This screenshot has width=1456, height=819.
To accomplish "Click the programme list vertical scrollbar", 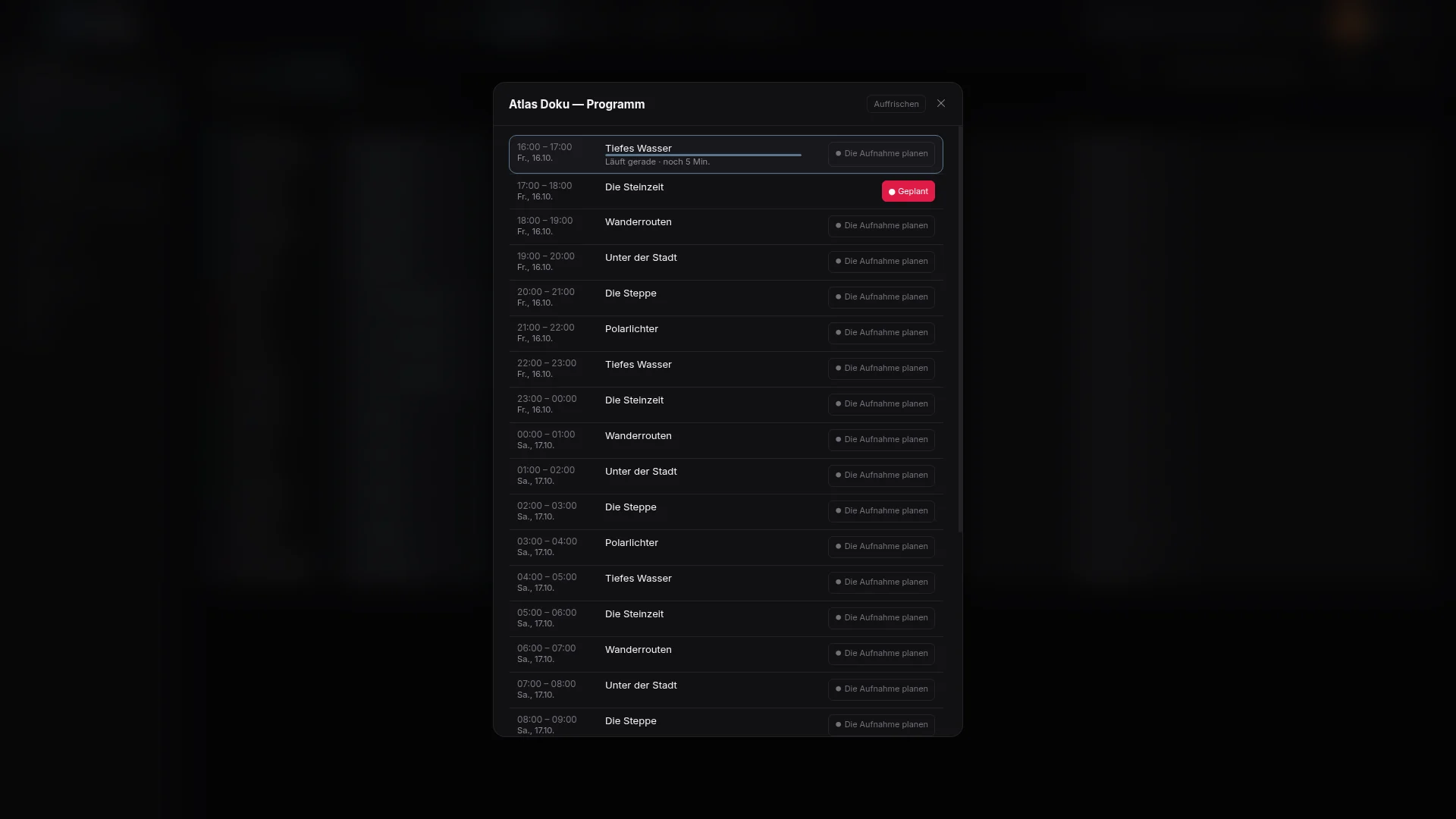I will (x=960, y=329).
